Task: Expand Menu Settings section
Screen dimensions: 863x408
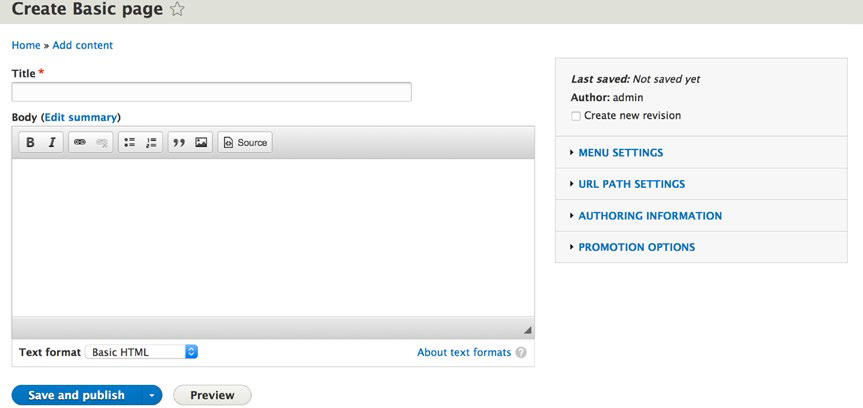Action: click(x=620, y=153)
